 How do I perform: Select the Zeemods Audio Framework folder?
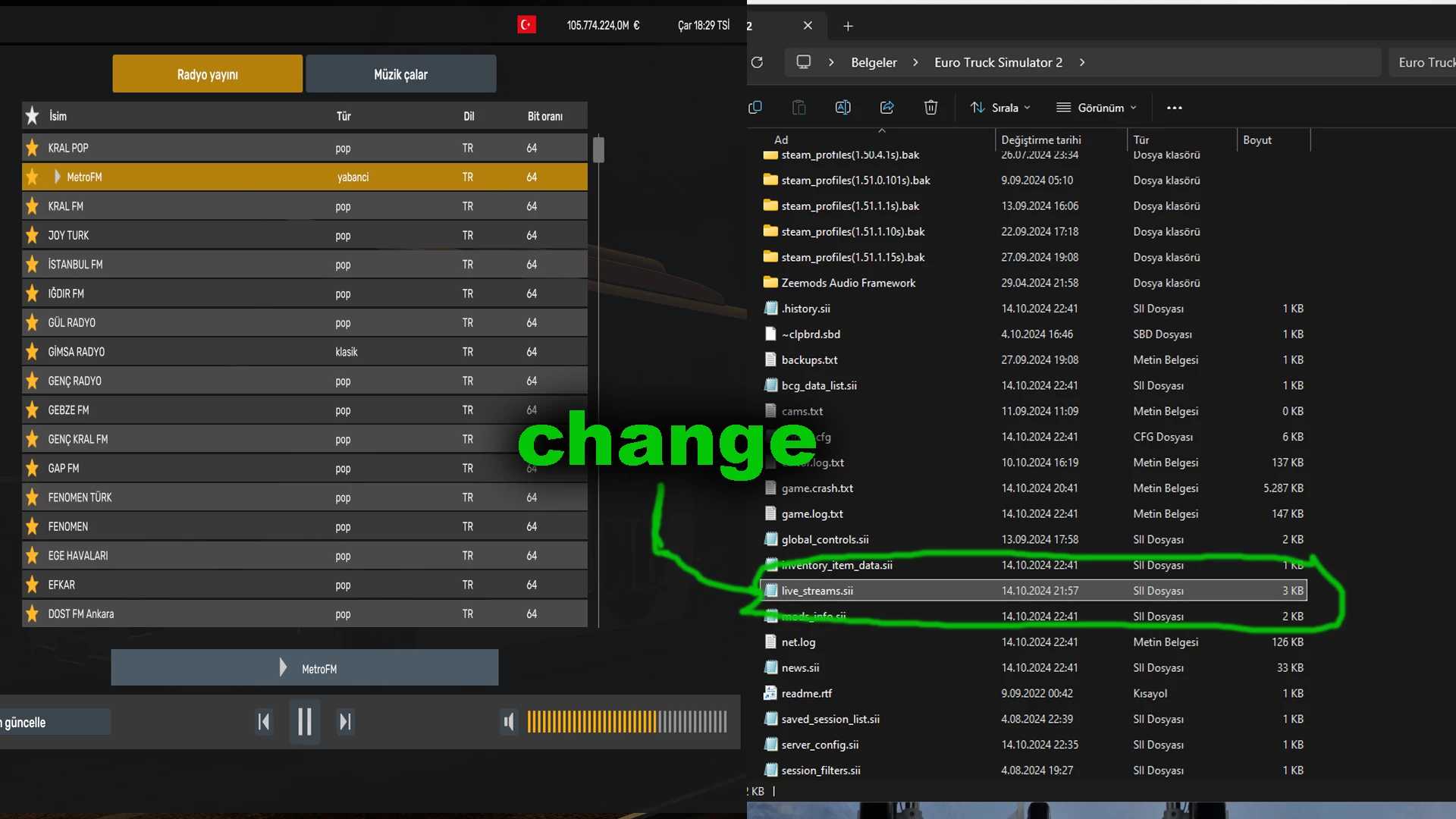pos(848,283)
